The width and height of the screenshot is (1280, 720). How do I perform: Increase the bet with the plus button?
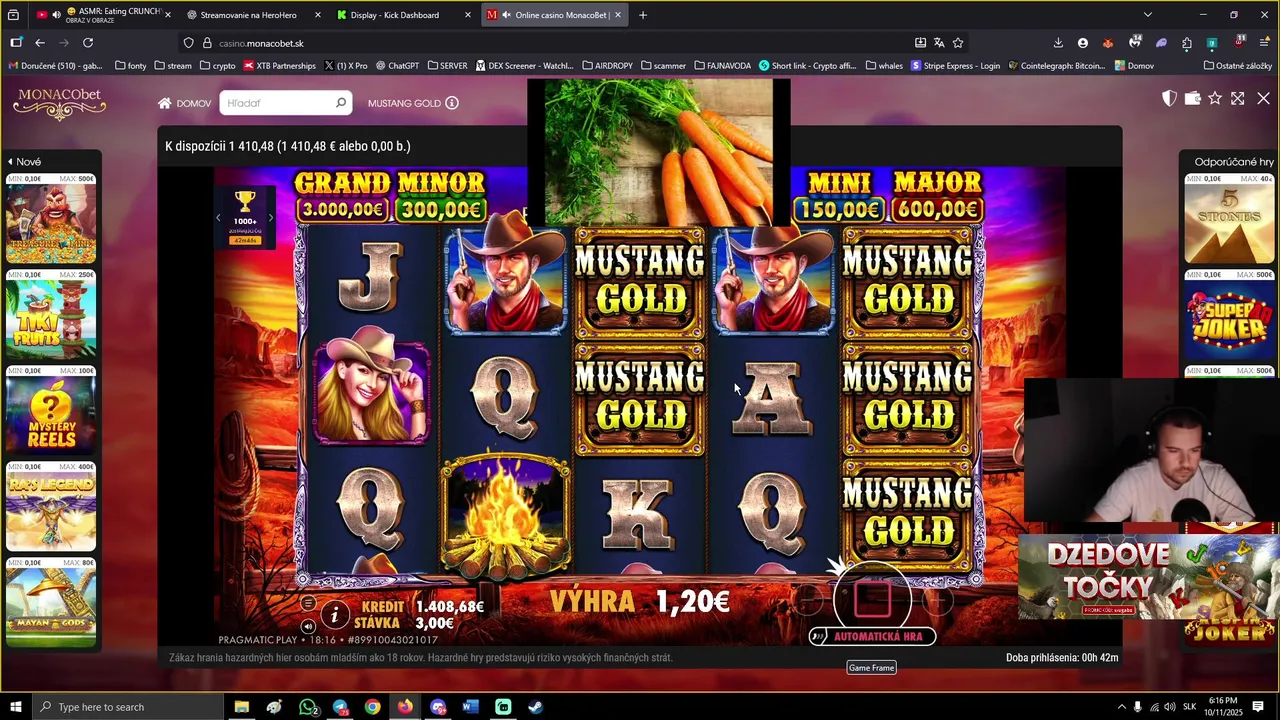click(x=937, y=599)
